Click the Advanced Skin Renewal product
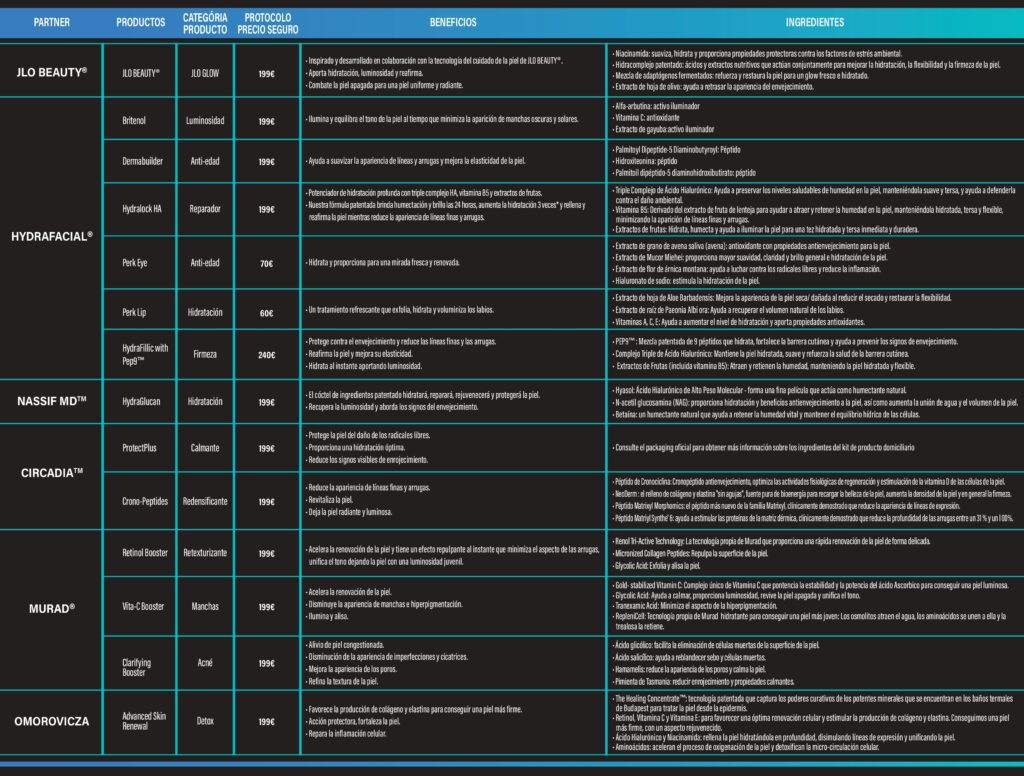 coord(140,722)
